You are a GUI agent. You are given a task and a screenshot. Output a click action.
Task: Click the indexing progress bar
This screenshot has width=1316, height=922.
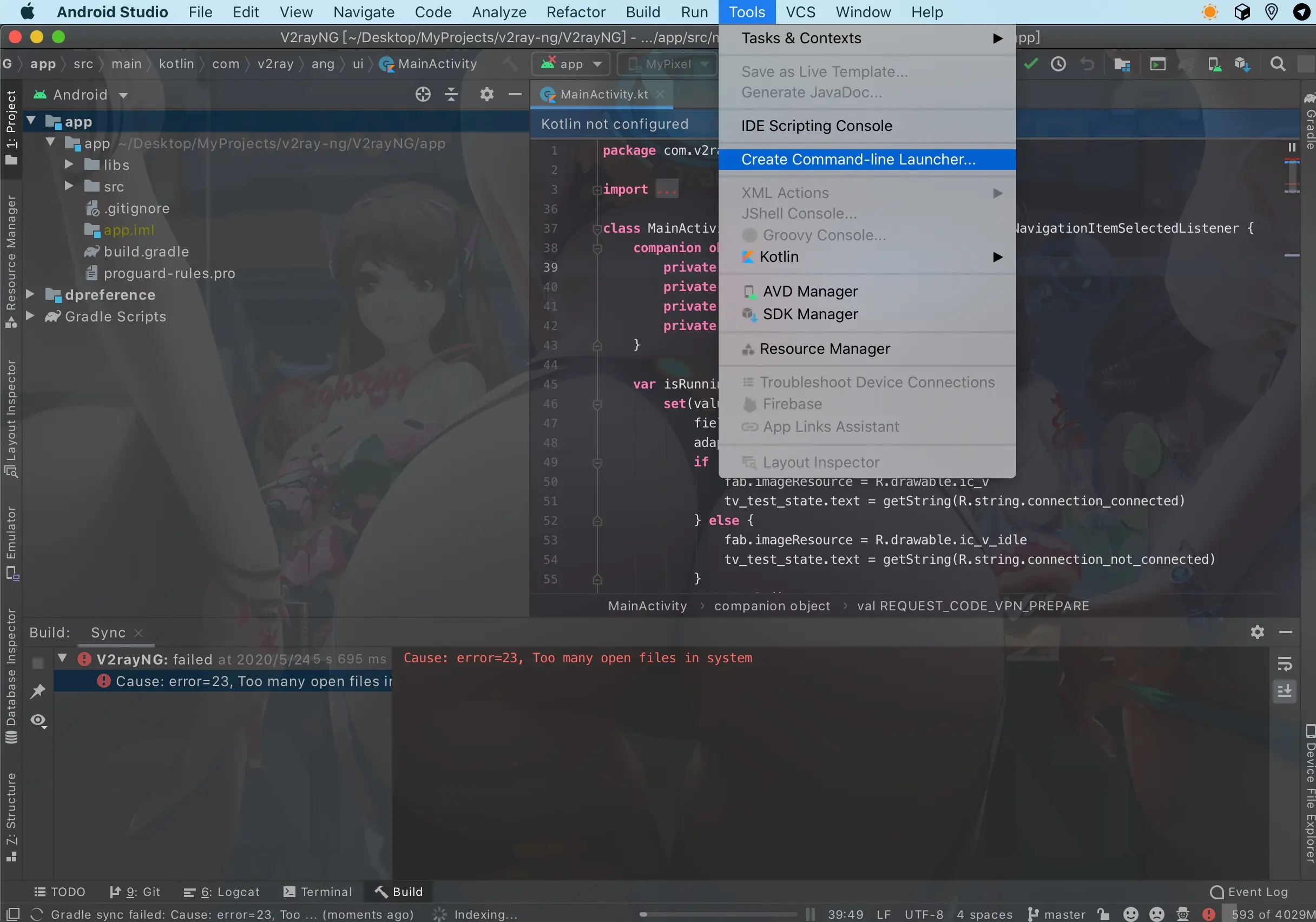(x=718, y=914)
